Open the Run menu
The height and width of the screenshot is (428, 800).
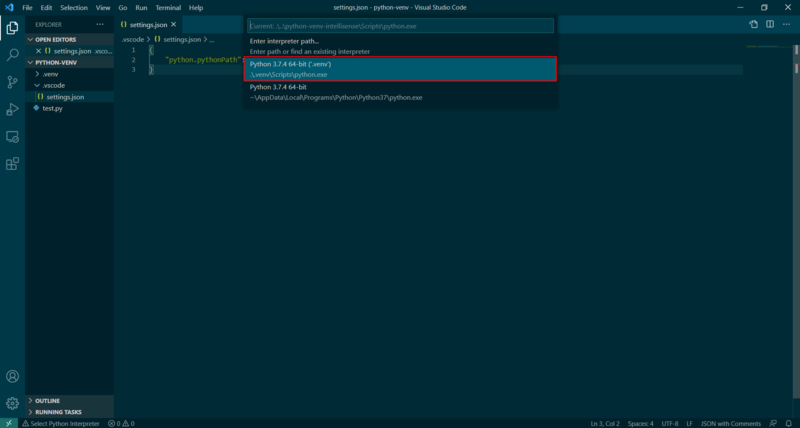click(141, 8)
